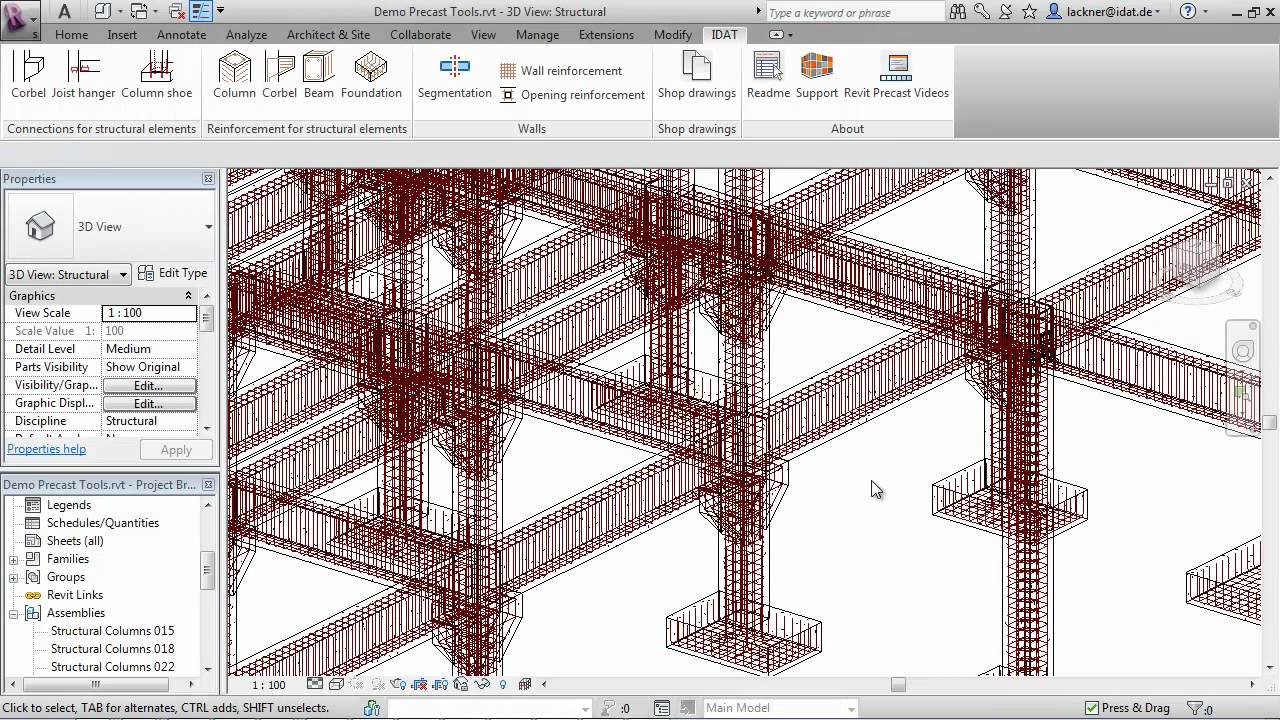Open Beam reinforcement tool

(x=319, y=76)
